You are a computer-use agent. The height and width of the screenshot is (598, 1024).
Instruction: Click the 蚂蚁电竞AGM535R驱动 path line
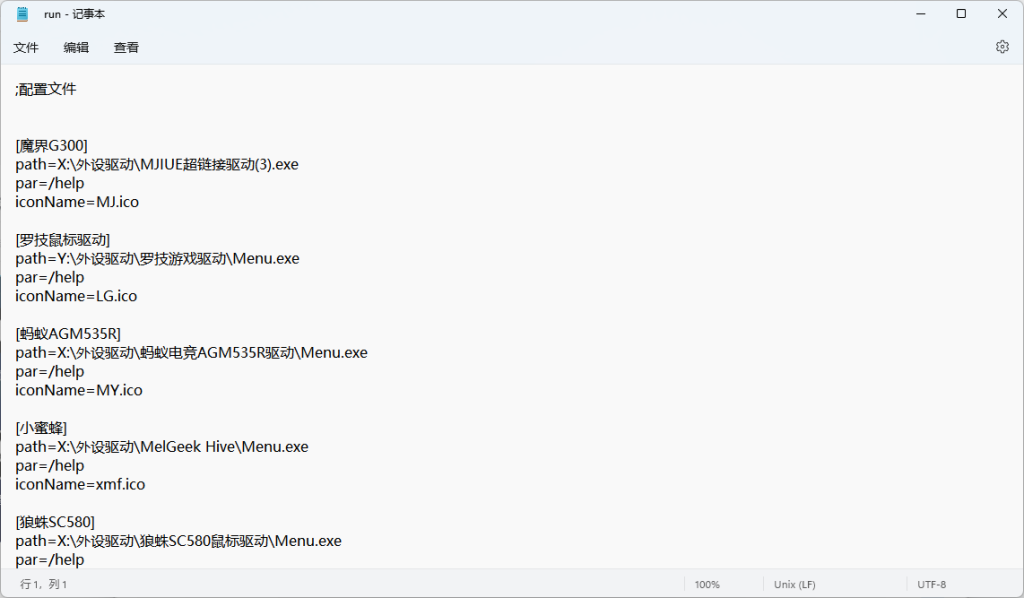coord(191,353)
